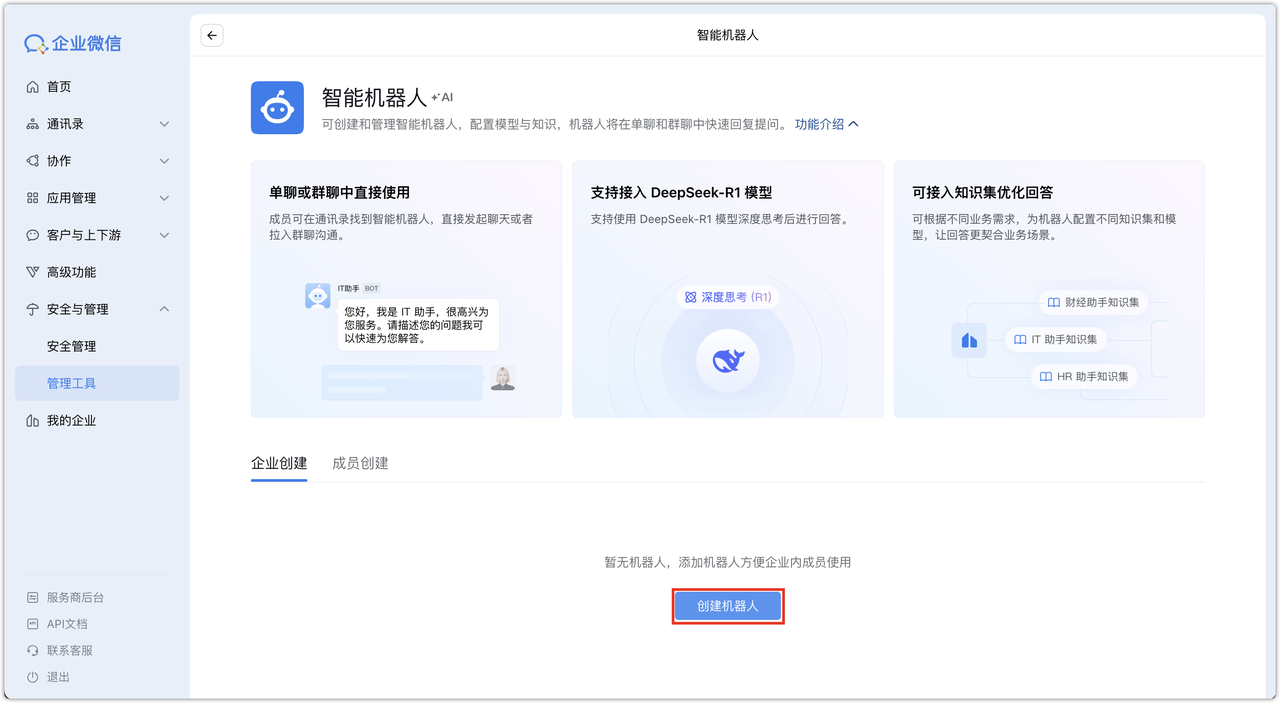The image size is (1280, 703).
Task: Click the 深度思考 (R1) DeepSeek icon
Action: 727,297
